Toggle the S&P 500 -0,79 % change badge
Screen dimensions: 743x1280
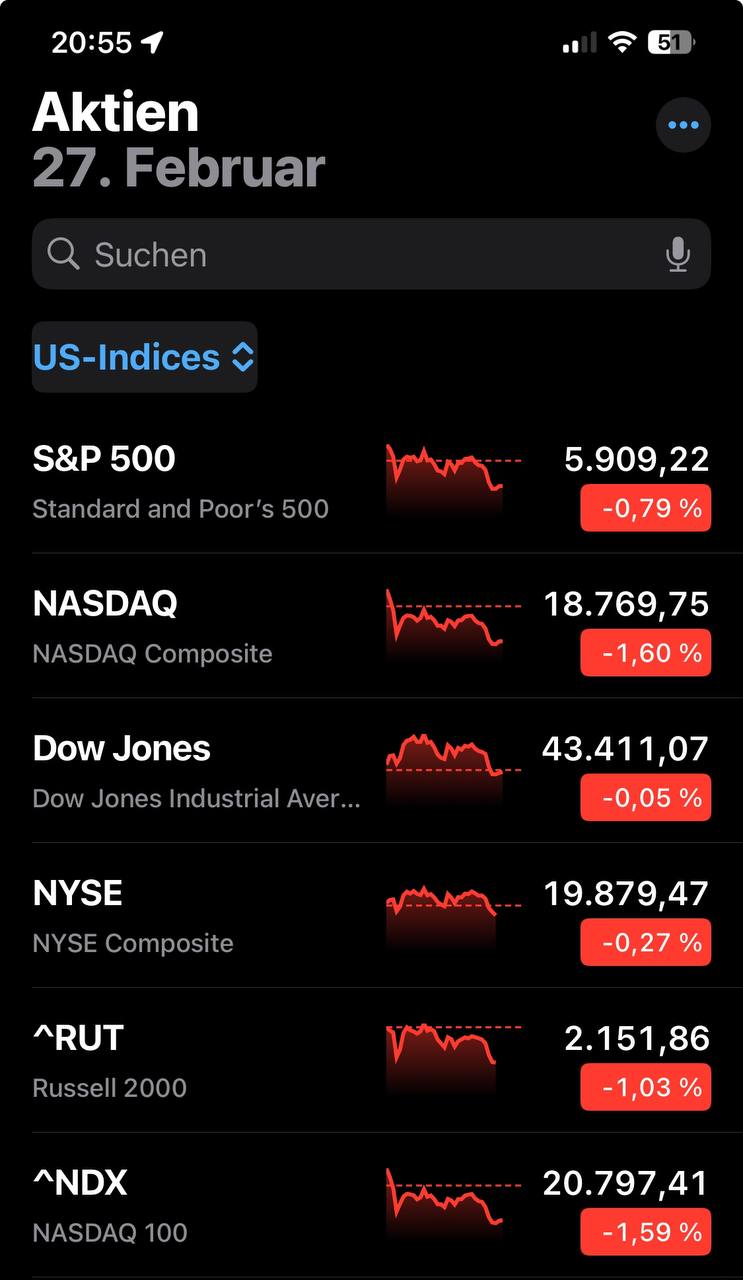click(x=645, y=508)
